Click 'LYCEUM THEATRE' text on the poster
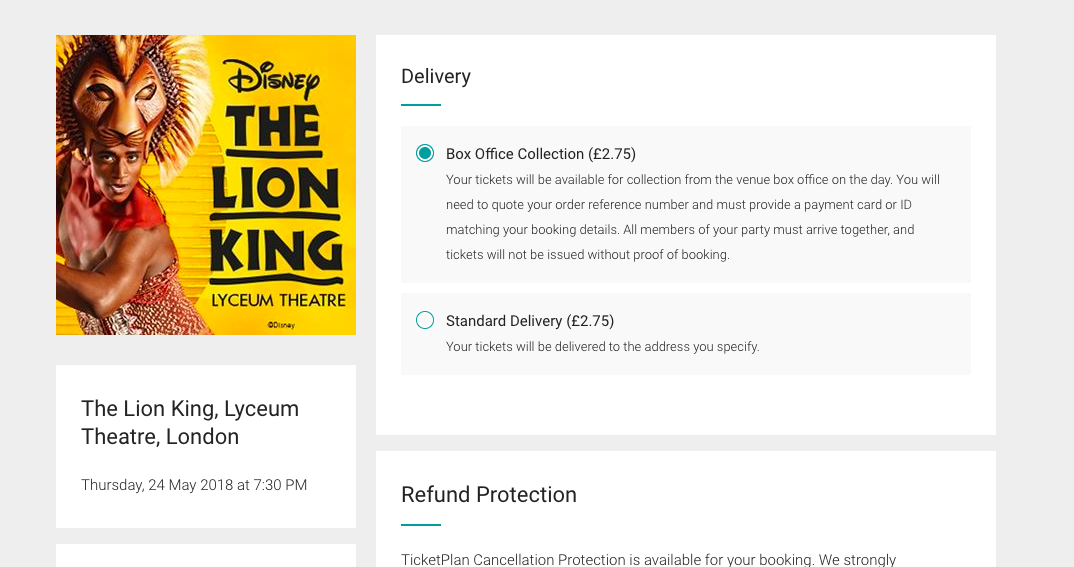1074x567 pixels. (278, 300)
